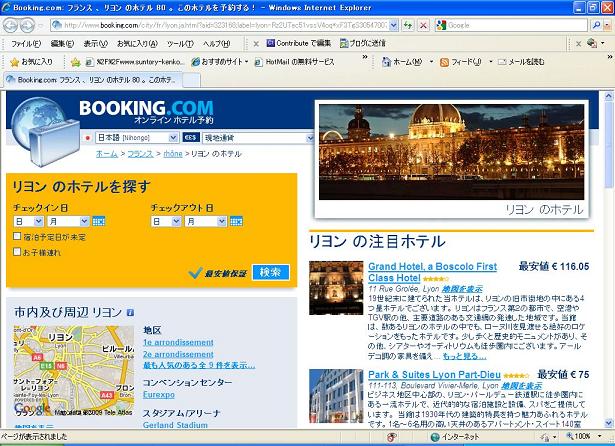The image size is (615, 446).
Task: Click the Add to Favorites star icon
Action: coord(75,62)
